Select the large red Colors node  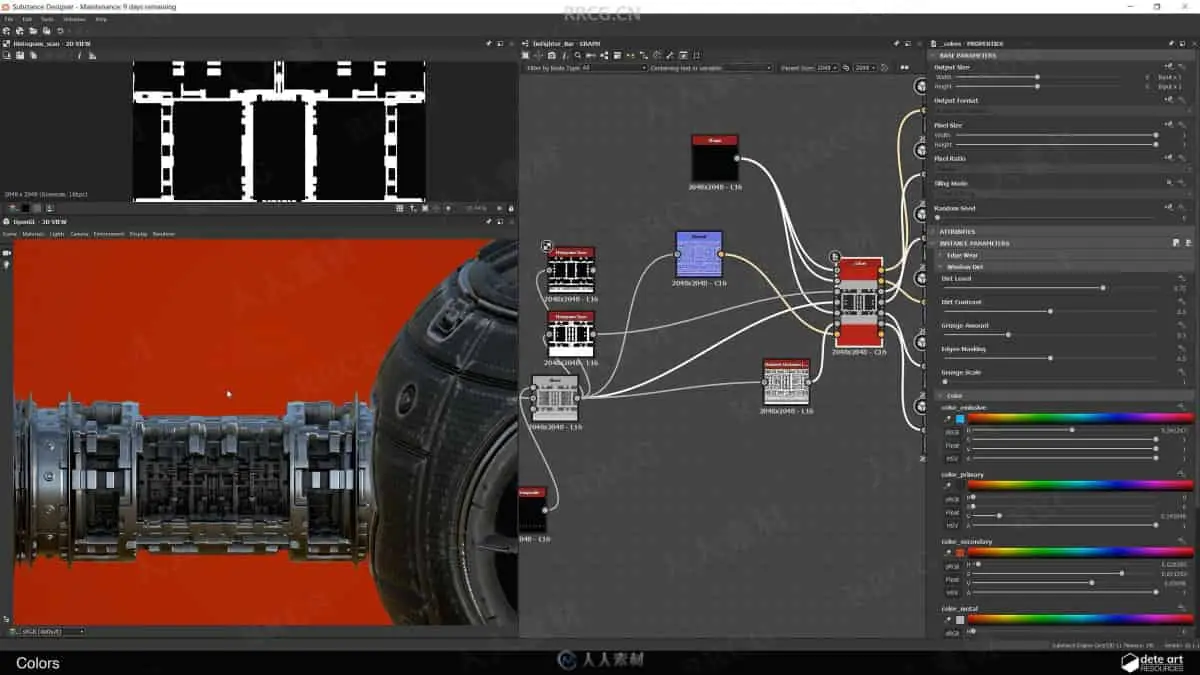[x=859, y=302]
